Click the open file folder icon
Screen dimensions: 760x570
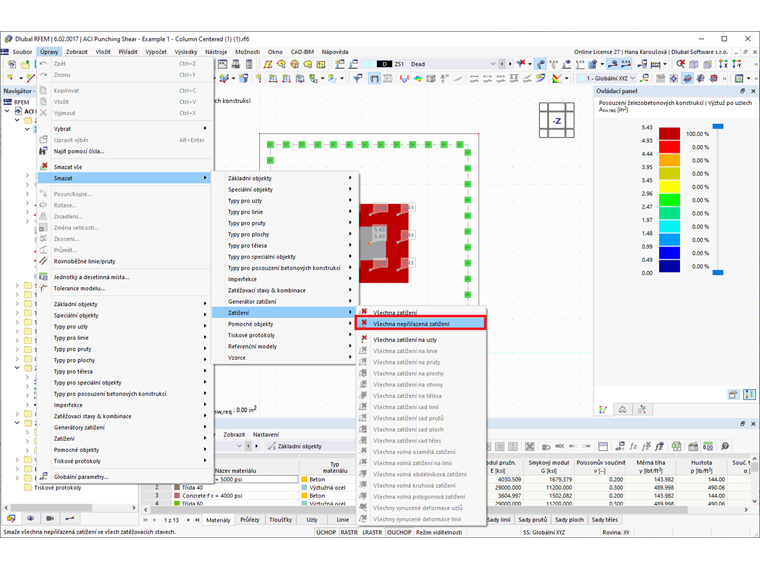point(25,64)
